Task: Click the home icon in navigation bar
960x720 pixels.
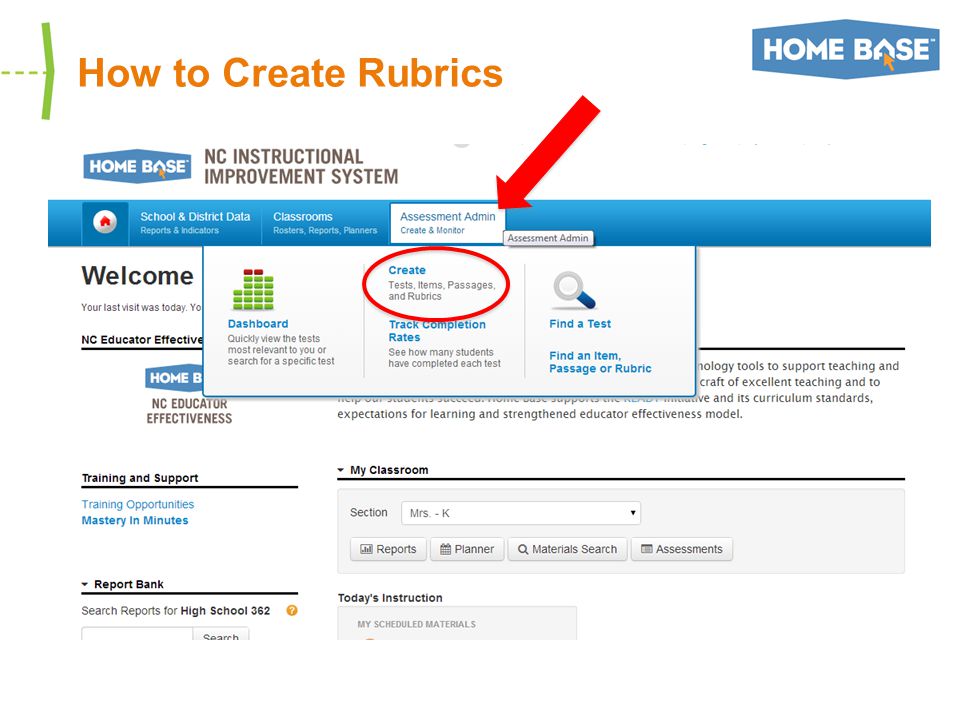Action: click(105, 222)
